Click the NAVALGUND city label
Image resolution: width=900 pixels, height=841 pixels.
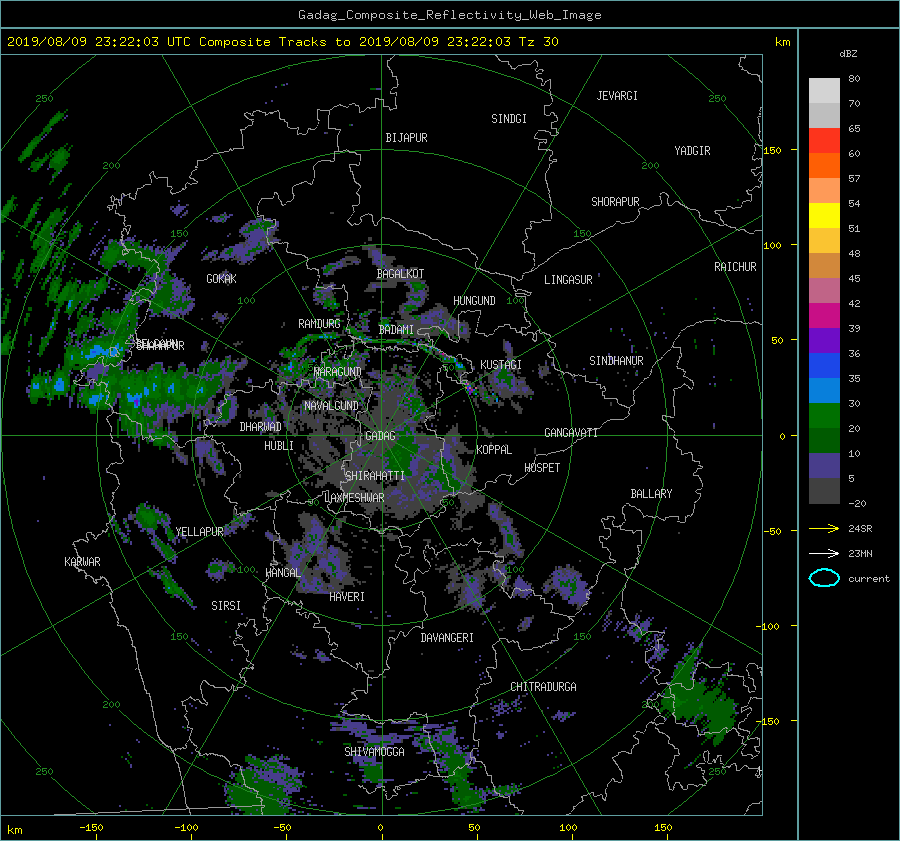331,406
